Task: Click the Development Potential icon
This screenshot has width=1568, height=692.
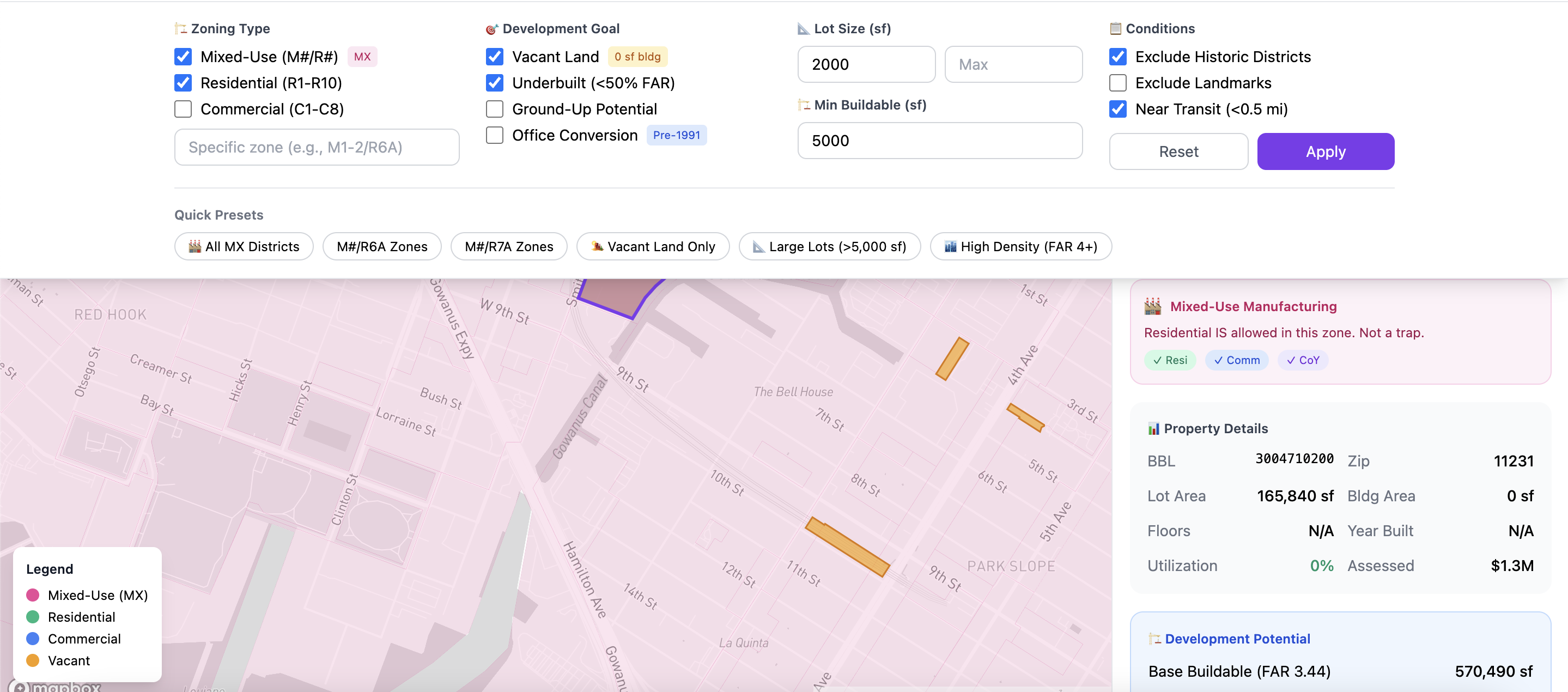Action: pos(1154,639)
